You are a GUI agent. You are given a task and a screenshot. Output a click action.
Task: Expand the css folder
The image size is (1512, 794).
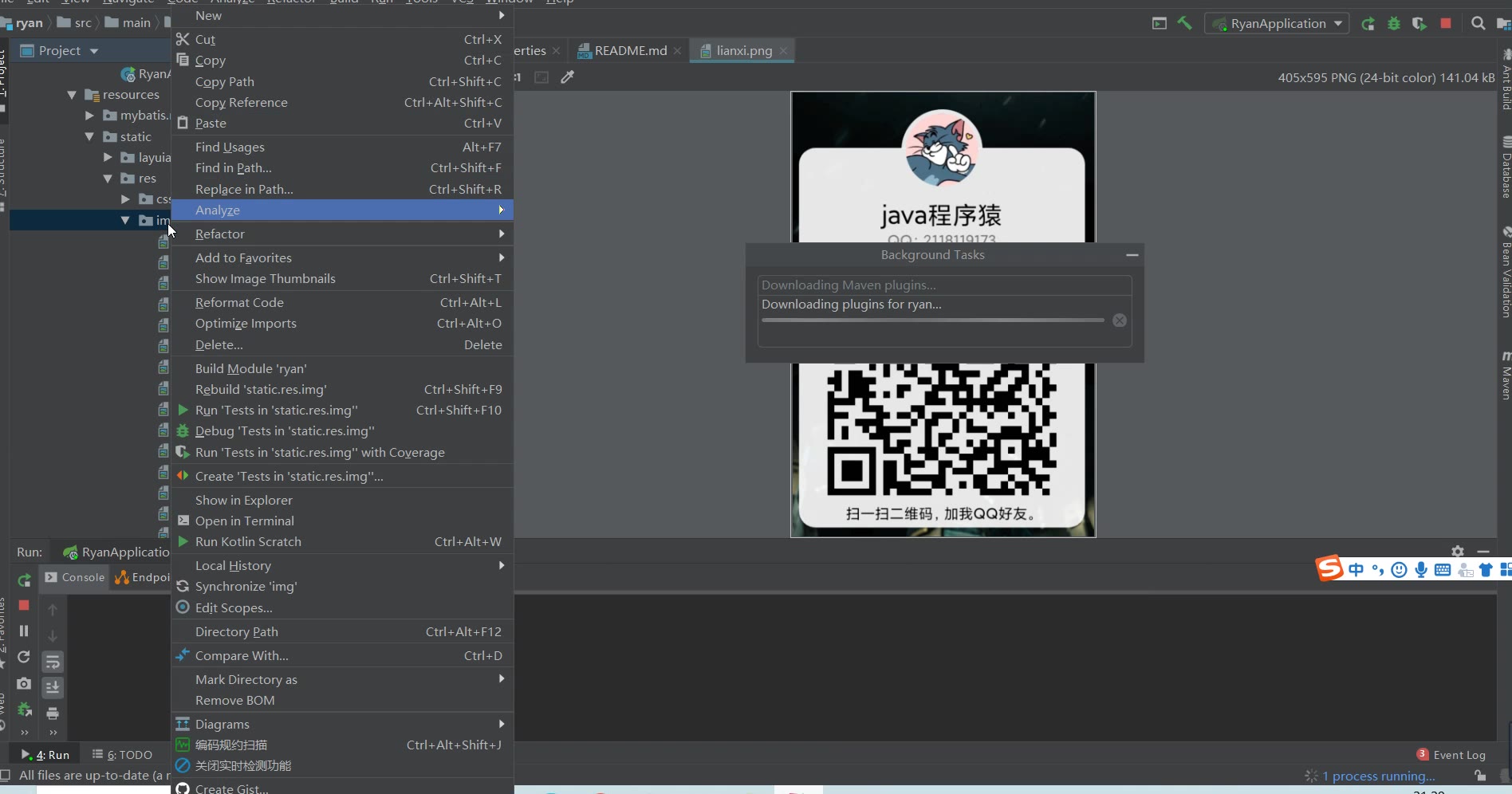pyautogui.click(x=125, y=199)
